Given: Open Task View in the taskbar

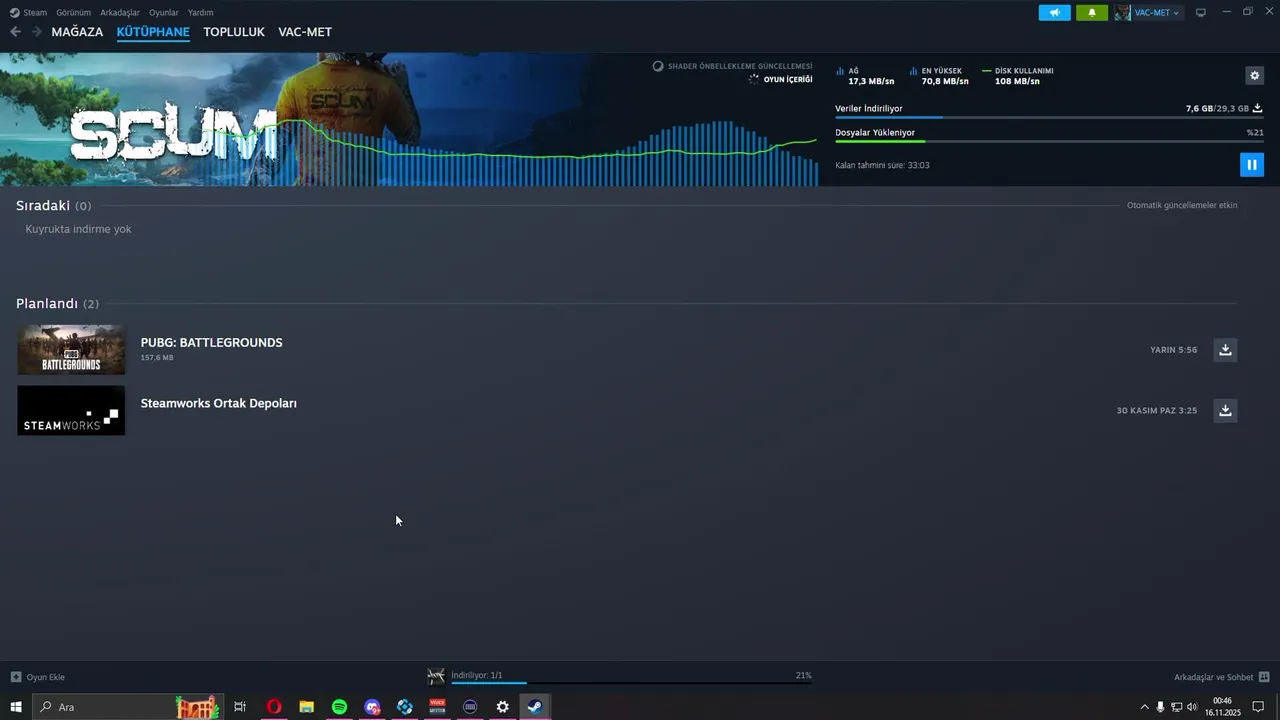Looking at the screenshot, I should tap(240, 707).
